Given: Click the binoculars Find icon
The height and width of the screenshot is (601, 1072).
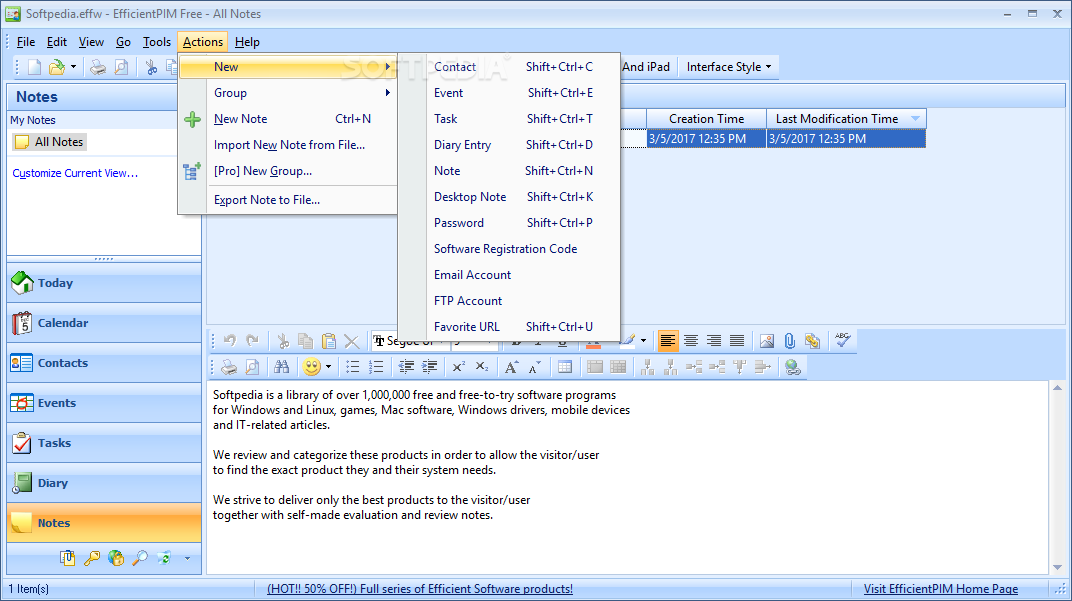Looking at the screenshot, I should click(x=282, y=367).
